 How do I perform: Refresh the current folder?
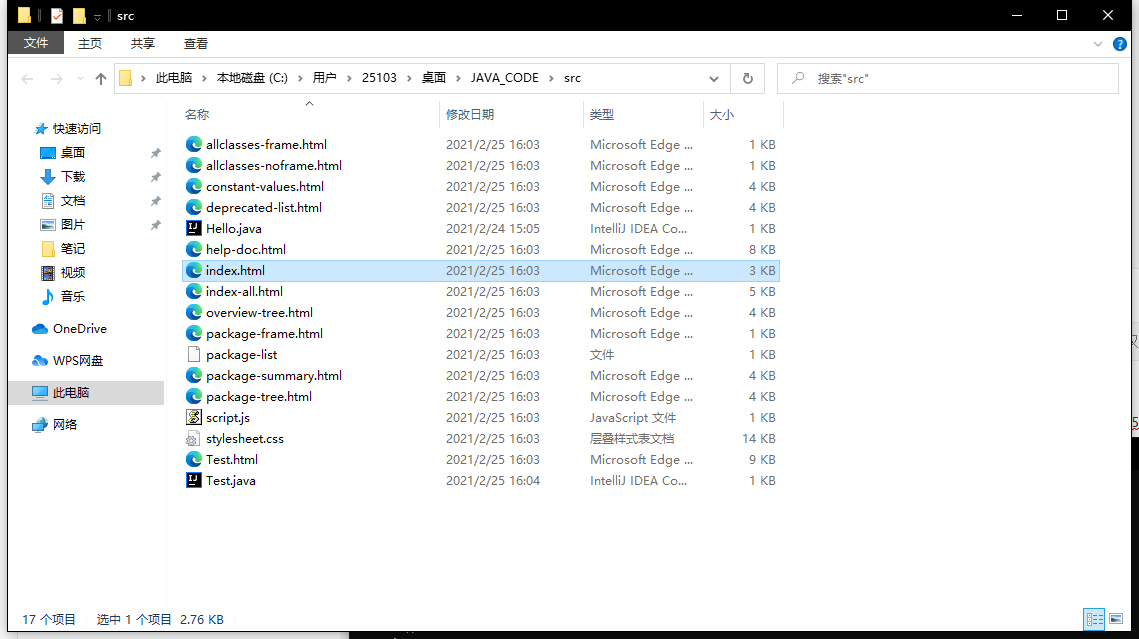[x=747, y=78]
